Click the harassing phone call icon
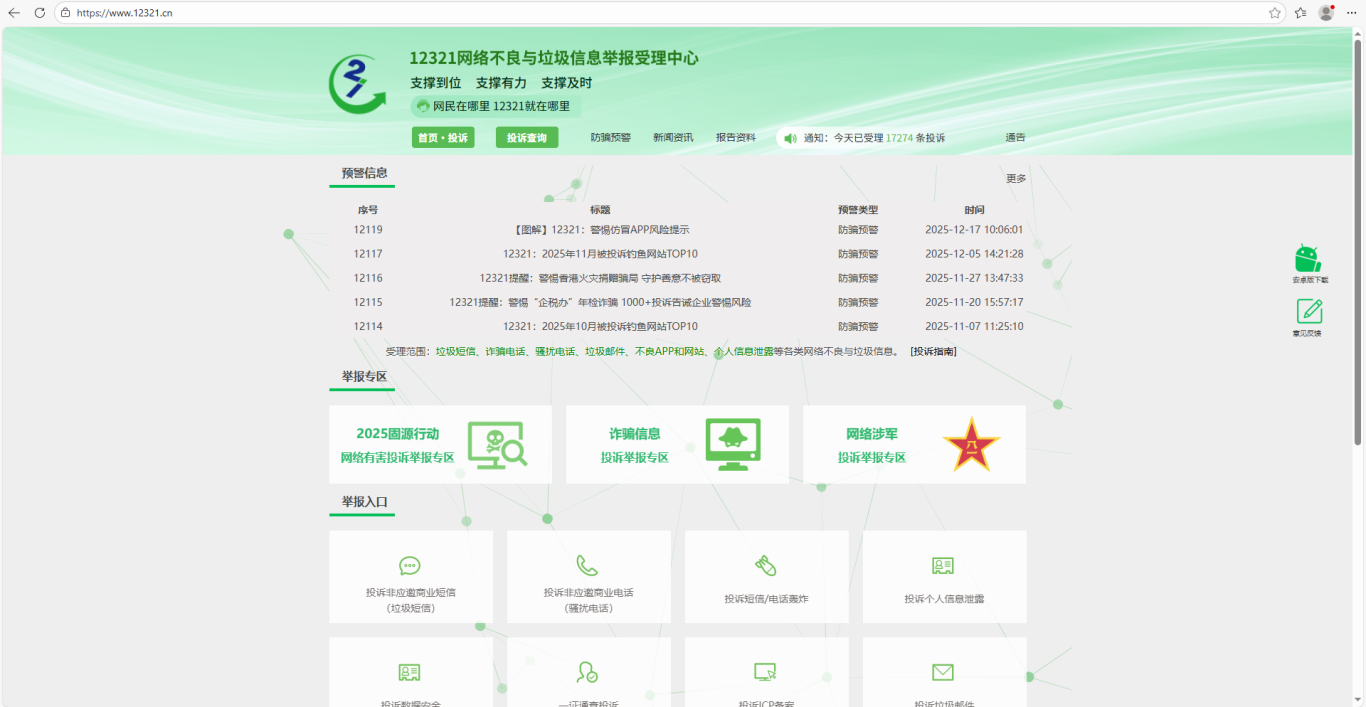Image resolution: width=1366 pixels, height=707 pixels. tap(588, 566)
